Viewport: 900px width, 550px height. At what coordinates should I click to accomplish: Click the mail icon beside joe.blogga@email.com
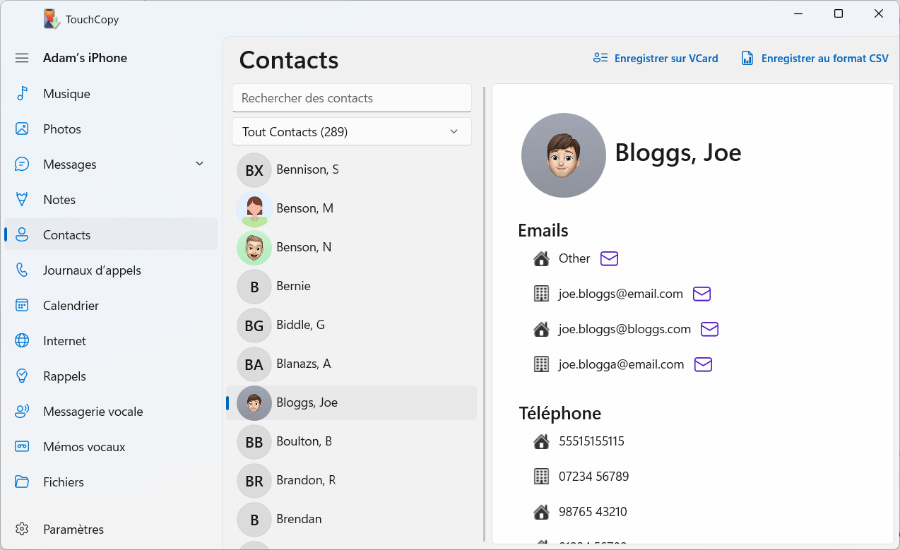[703, 364]
